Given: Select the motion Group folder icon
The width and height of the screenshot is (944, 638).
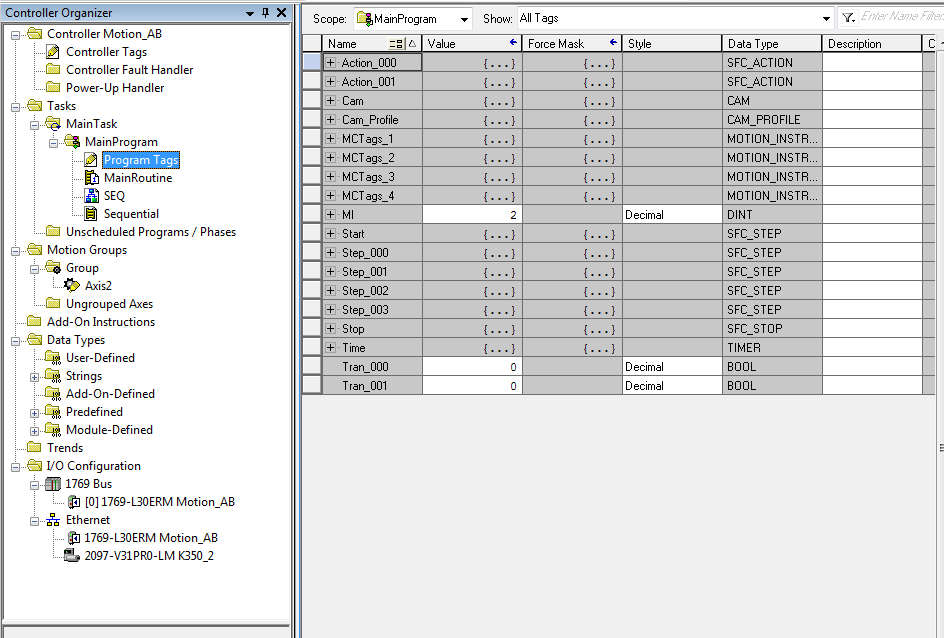Looking at the screenshot, I should (54, 268).
